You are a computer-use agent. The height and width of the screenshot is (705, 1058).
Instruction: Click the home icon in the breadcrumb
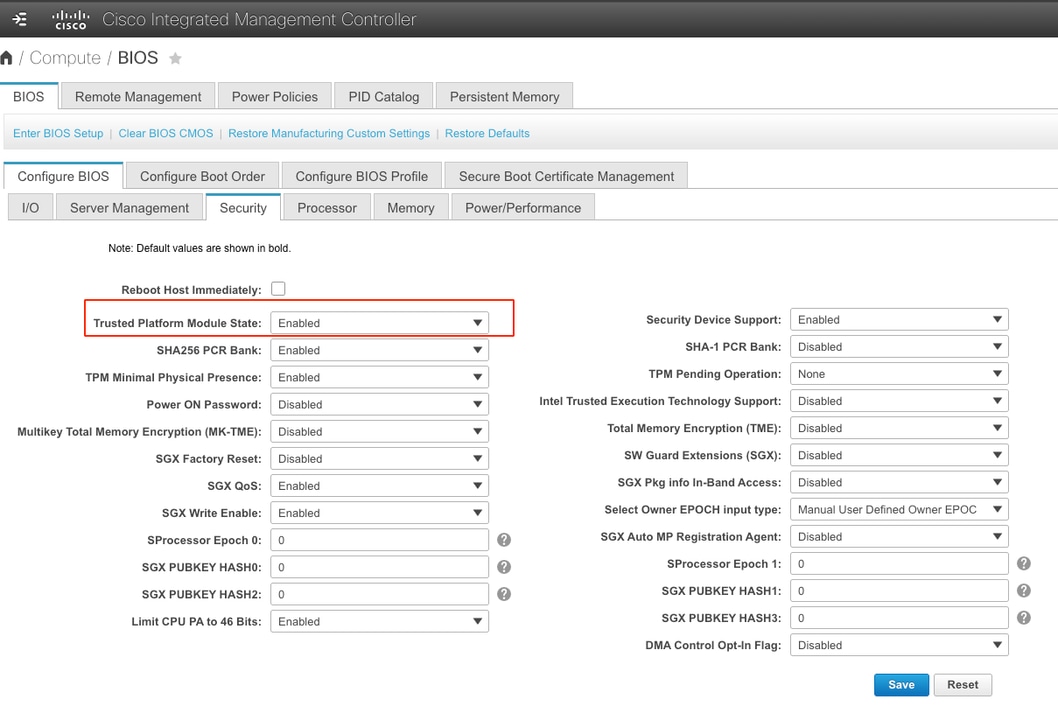coord(8,57)
